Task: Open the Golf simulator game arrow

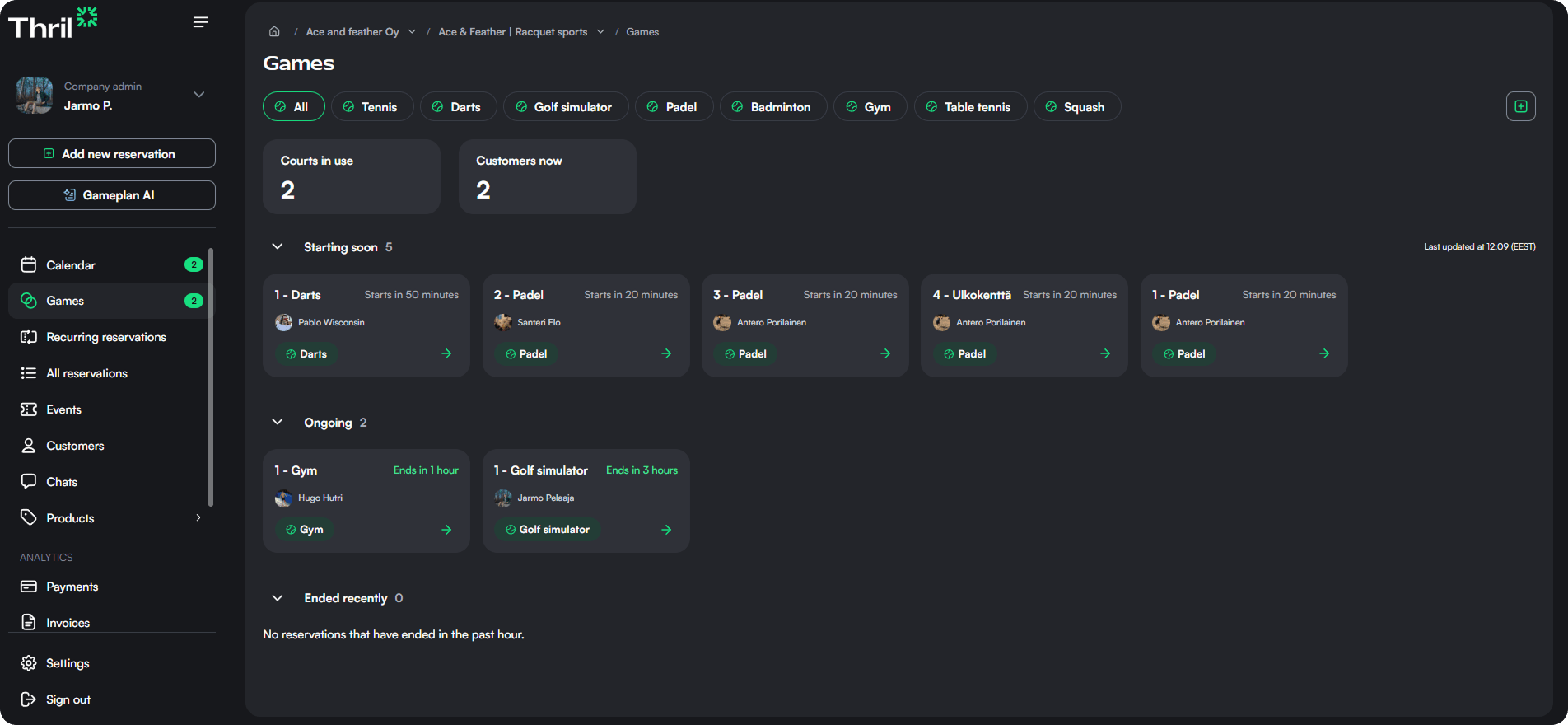Action: pos(666,530)
